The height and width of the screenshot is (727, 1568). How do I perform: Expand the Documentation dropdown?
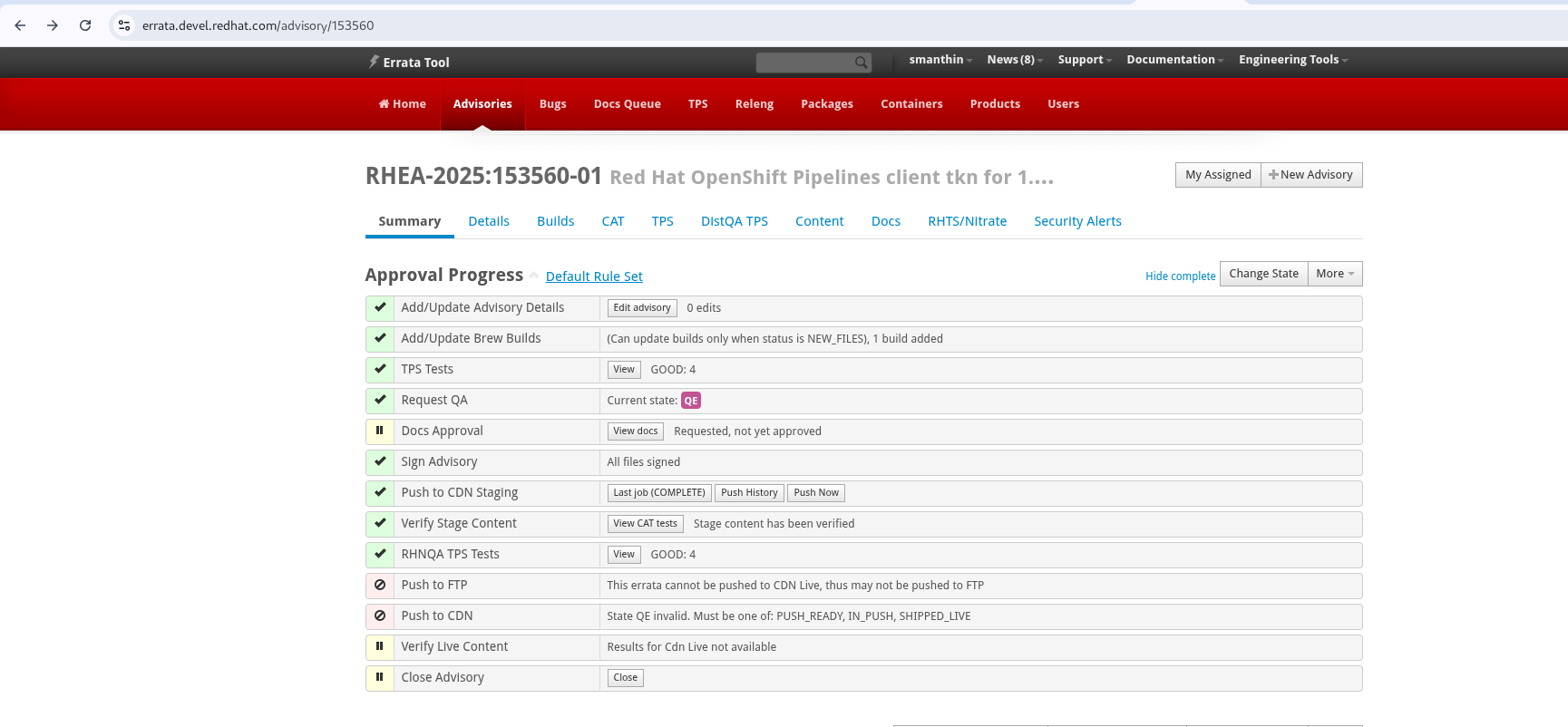(1175, 60)
